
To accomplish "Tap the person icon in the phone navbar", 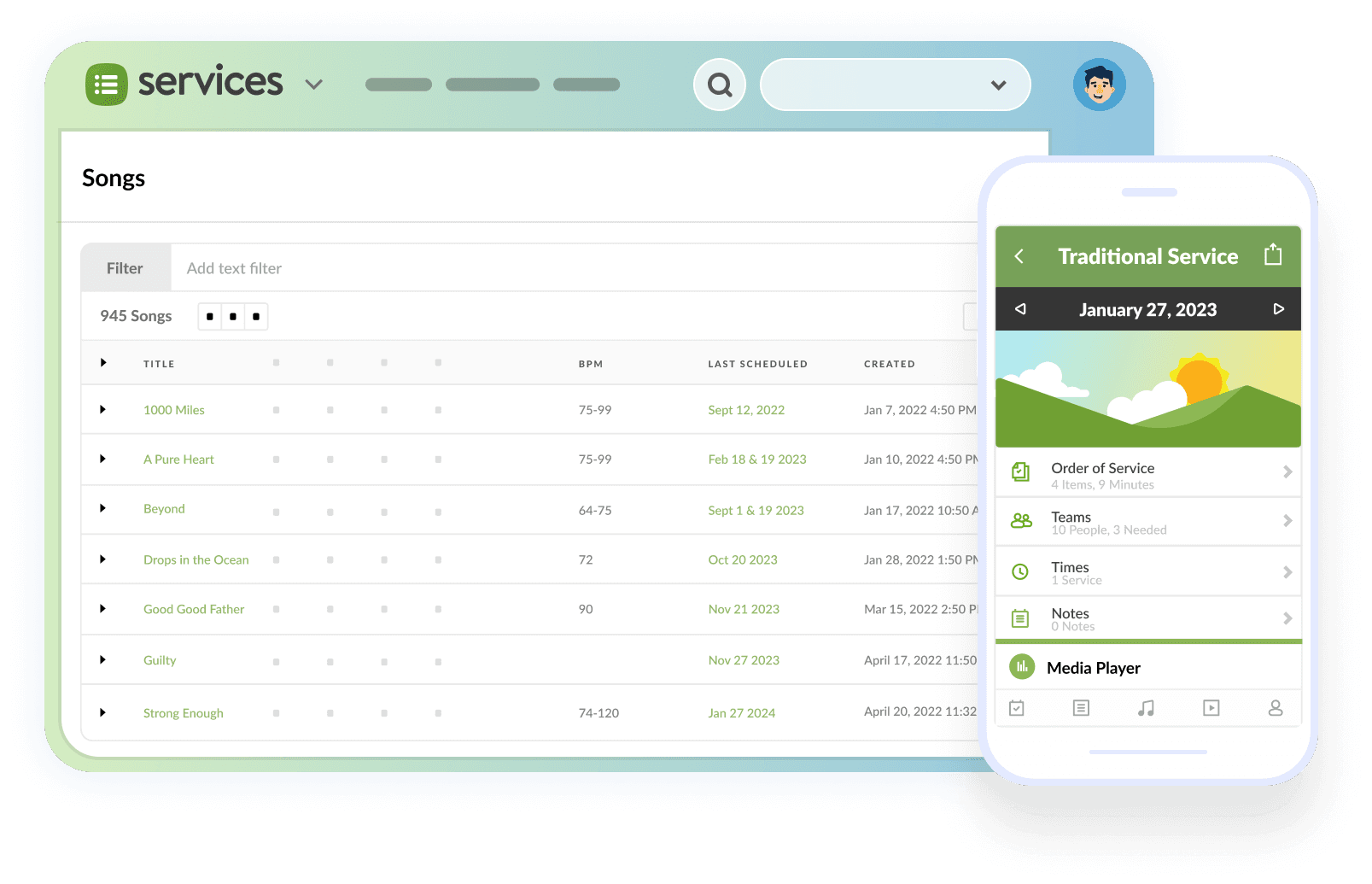I will tap(1276, 708).
